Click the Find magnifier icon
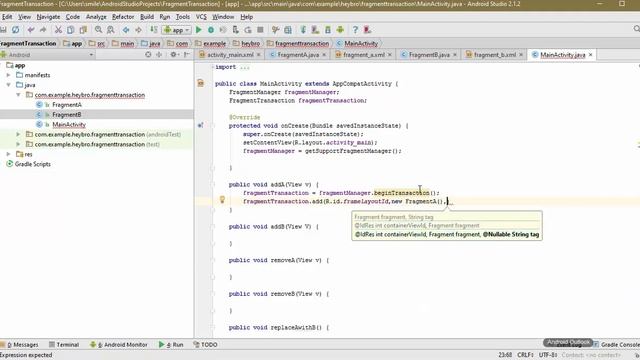 click(98, 30)
